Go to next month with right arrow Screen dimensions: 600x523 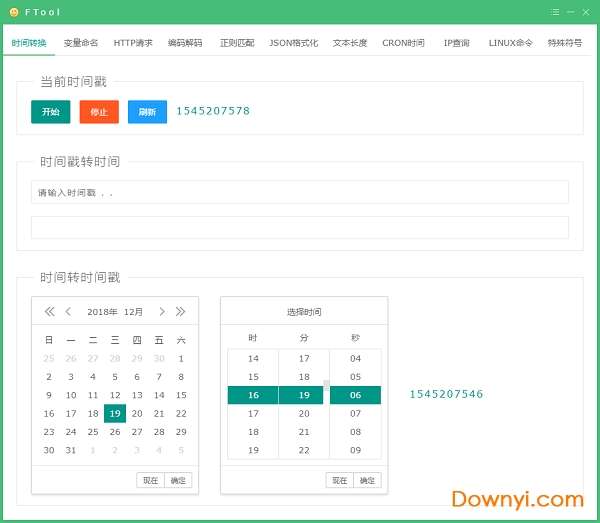coord(162,311)
